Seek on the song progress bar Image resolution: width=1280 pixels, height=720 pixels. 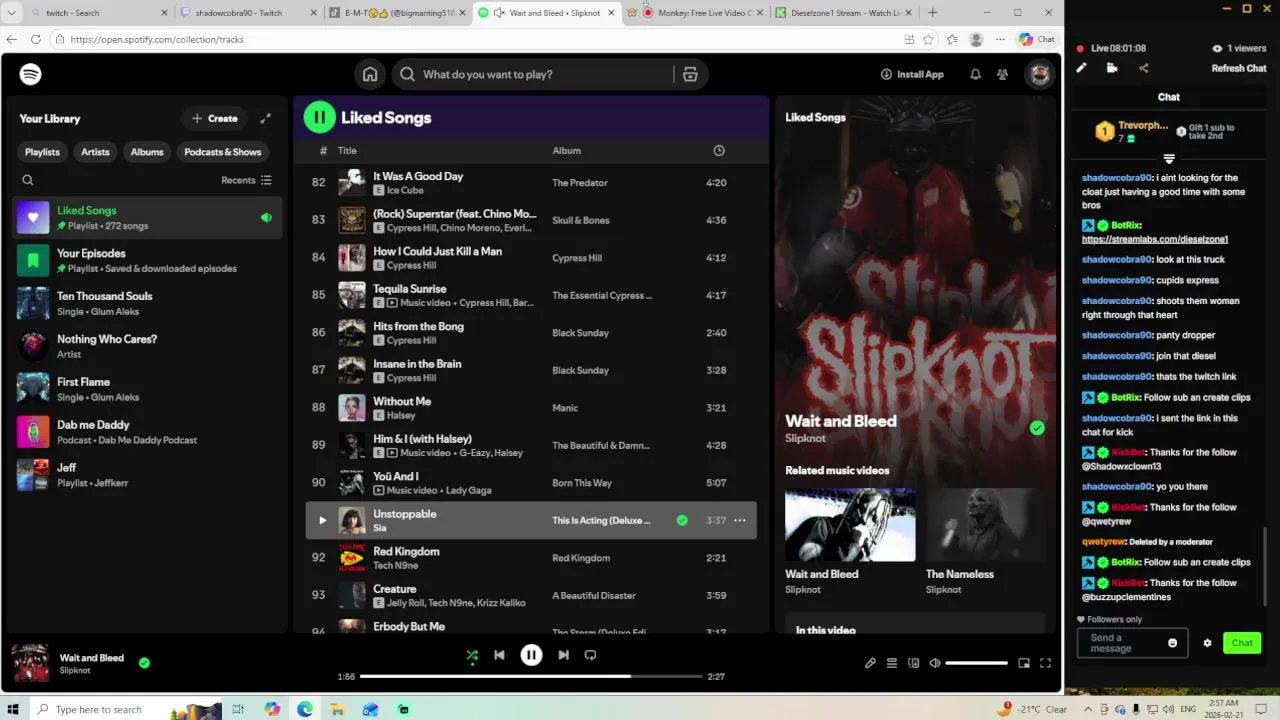pyautogui.click(x=531, y=677)
